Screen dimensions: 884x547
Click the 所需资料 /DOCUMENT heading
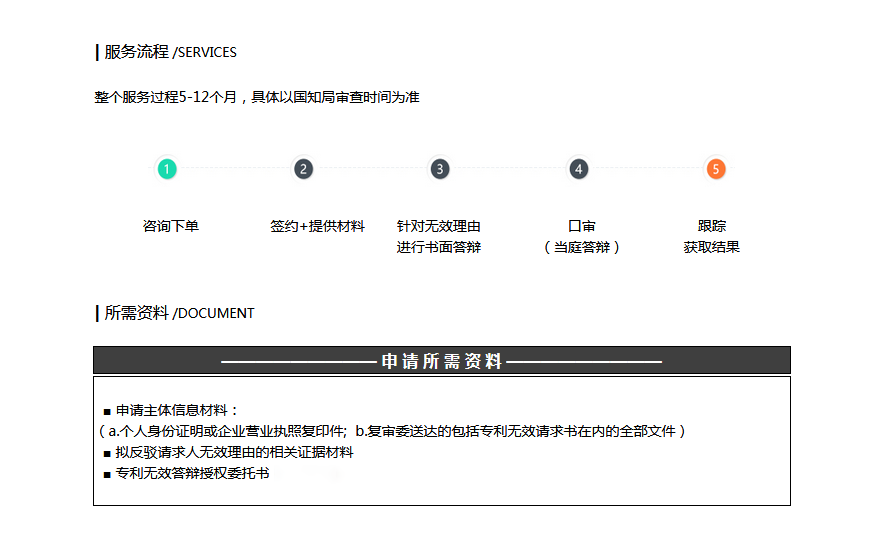[x=179, y=313]
